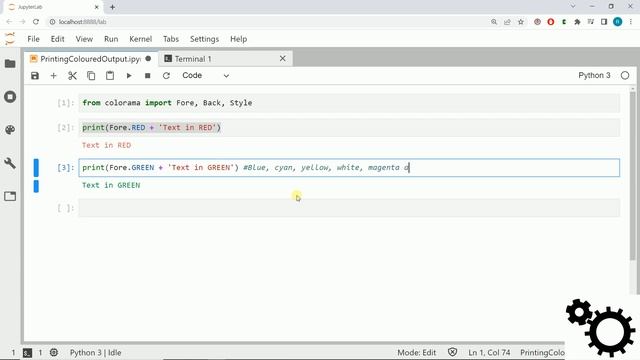Close the JupyterLab browser tab

coord(97,7)
